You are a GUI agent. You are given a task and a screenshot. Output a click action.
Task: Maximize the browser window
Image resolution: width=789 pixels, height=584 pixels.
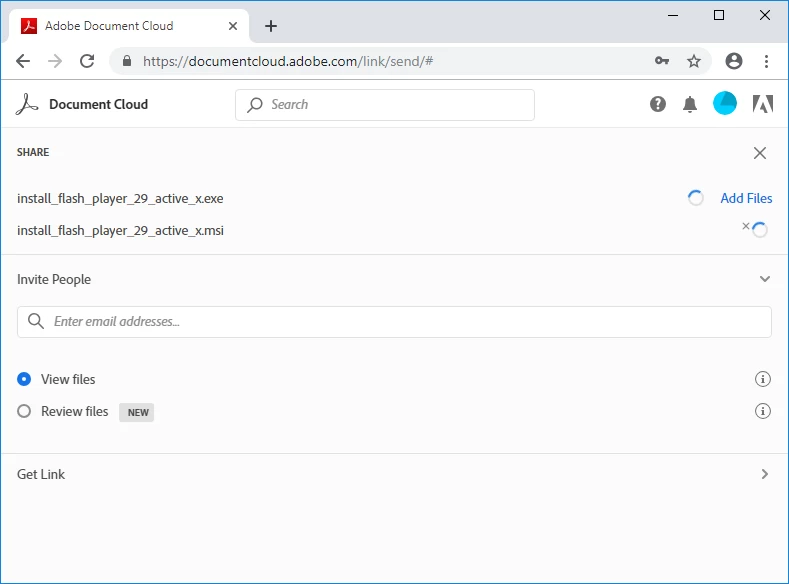pos(719,15)
